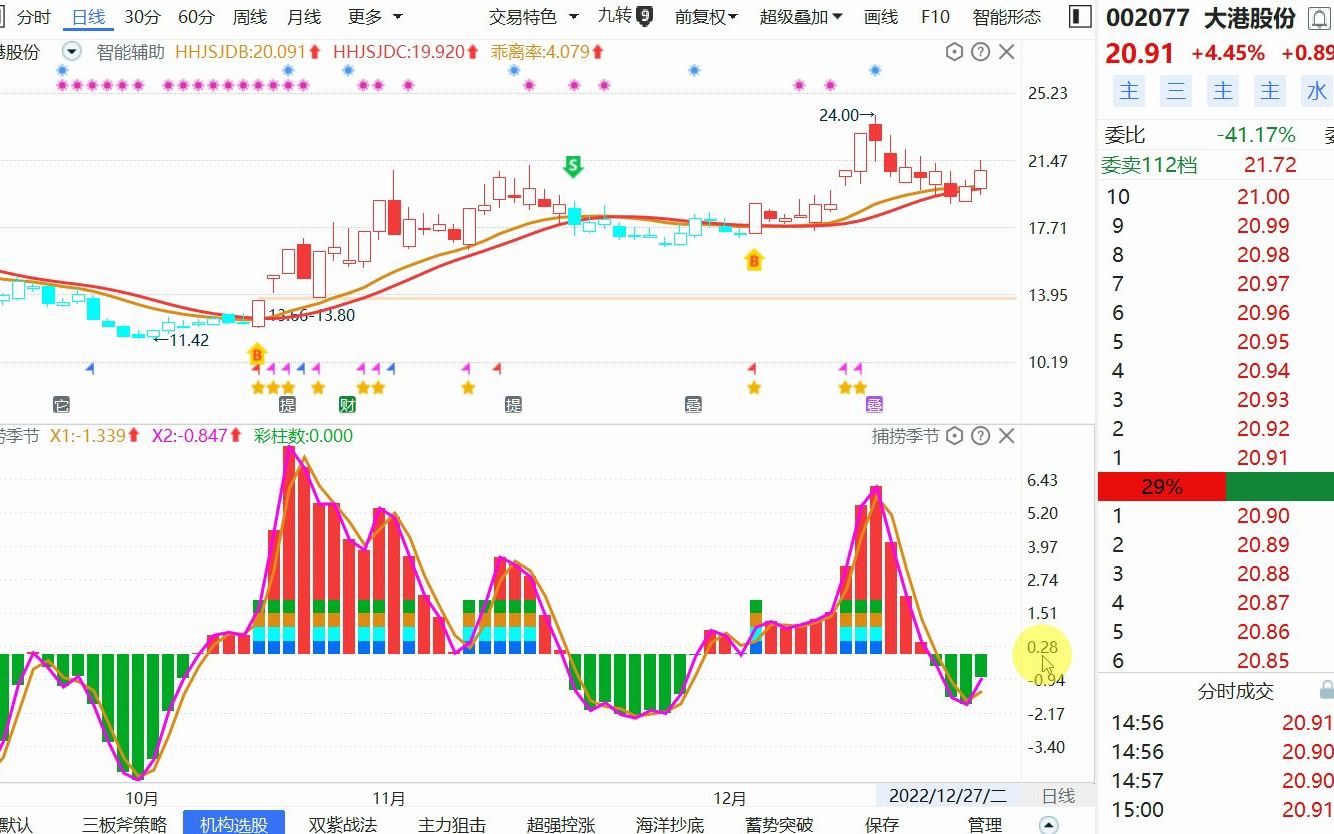
Task: Open the gray 叠 event badge
Action: [693, 405]
